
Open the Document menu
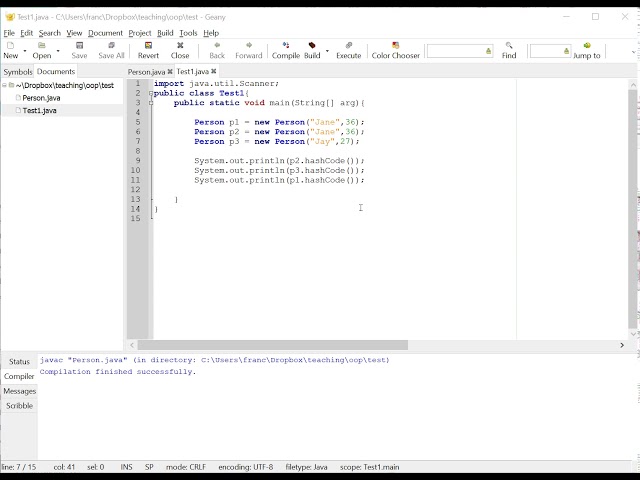(x=105, y=33)
